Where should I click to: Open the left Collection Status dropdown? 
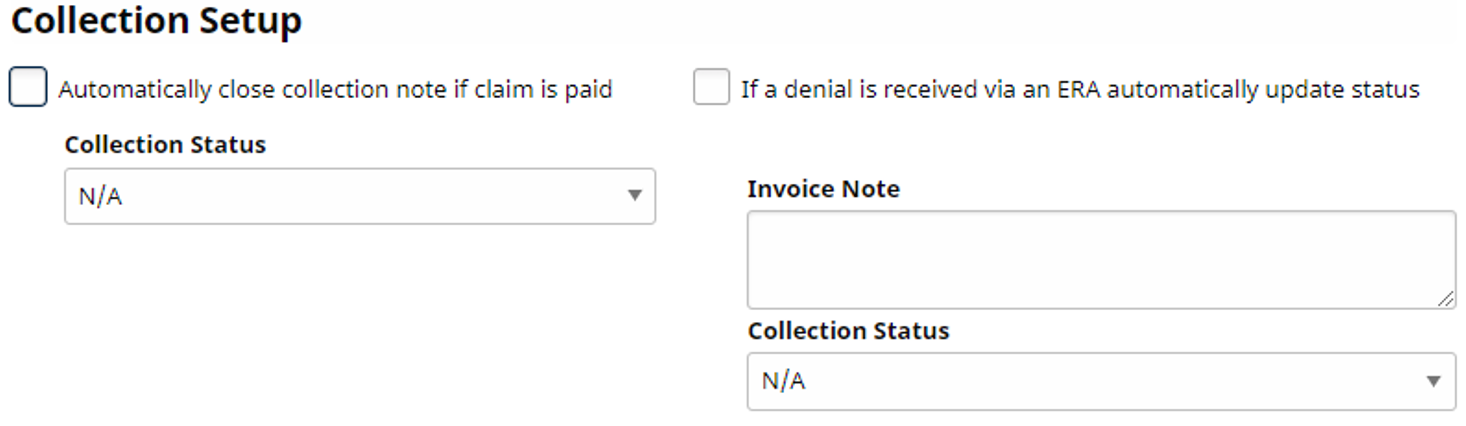(x=359, y=196)
